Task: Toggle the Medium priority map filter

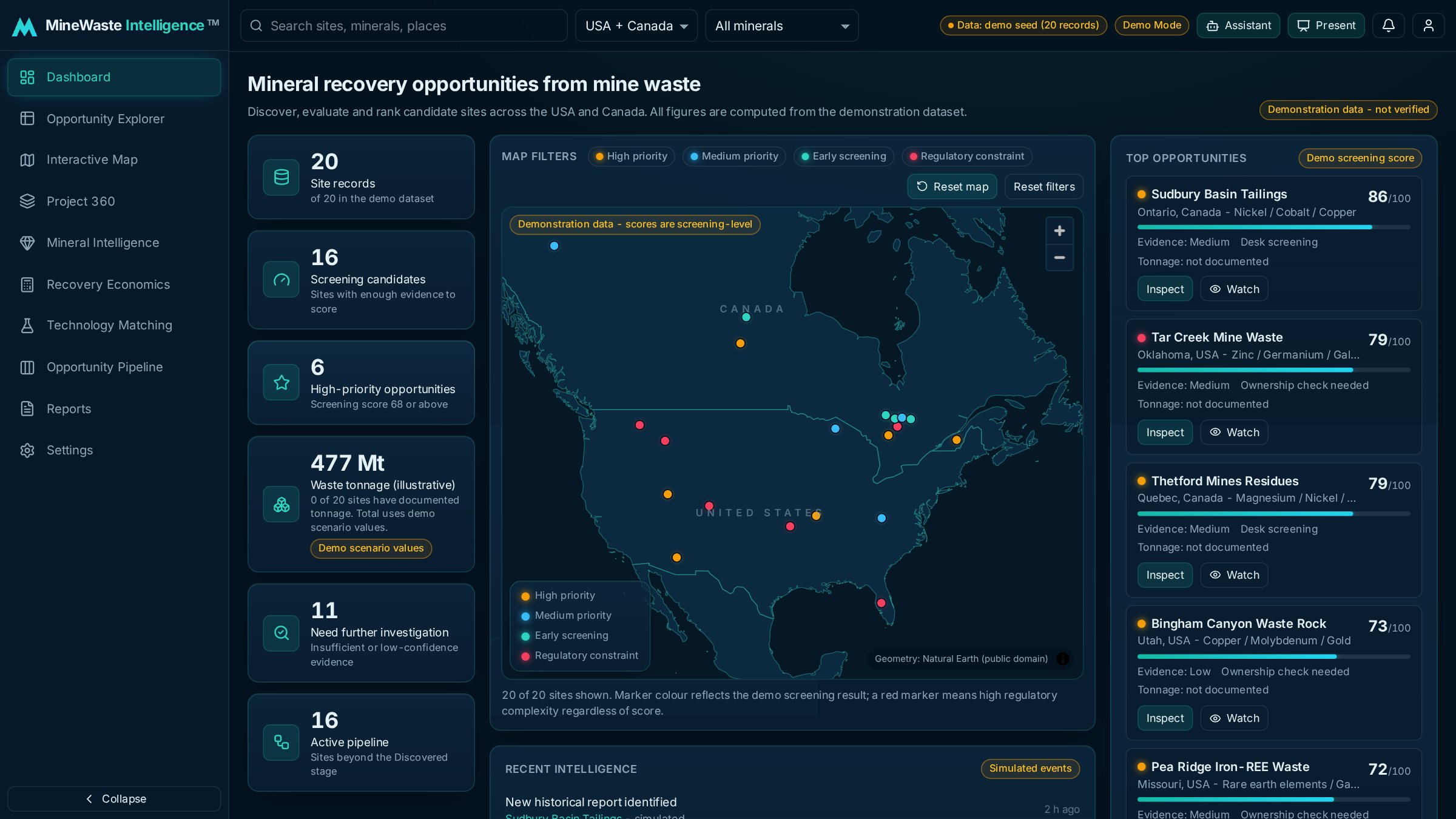Action: click(734, 156)
